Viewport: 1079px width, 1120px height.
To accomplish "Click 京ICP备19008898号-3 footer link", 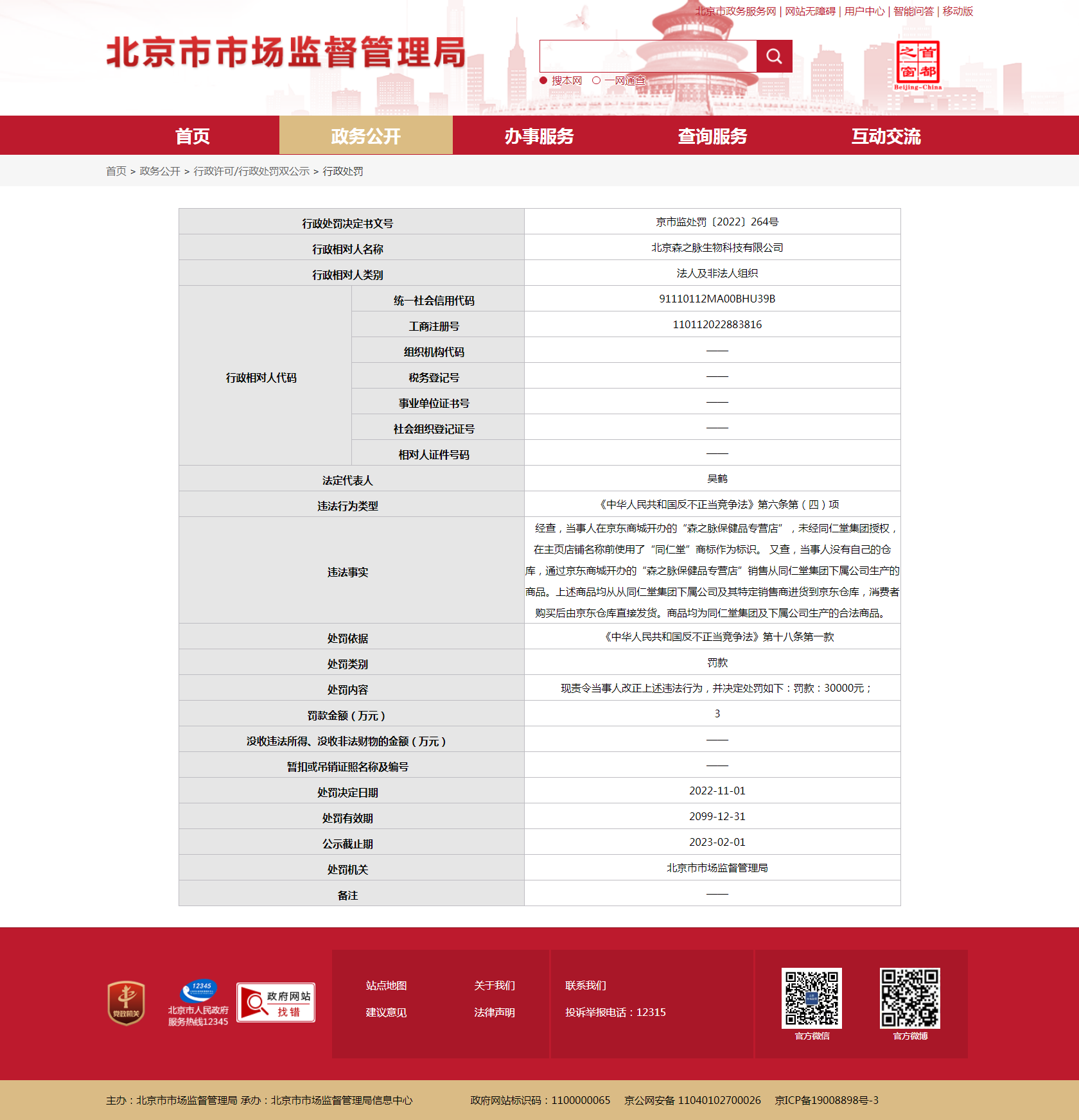I will click(827, 1100).
